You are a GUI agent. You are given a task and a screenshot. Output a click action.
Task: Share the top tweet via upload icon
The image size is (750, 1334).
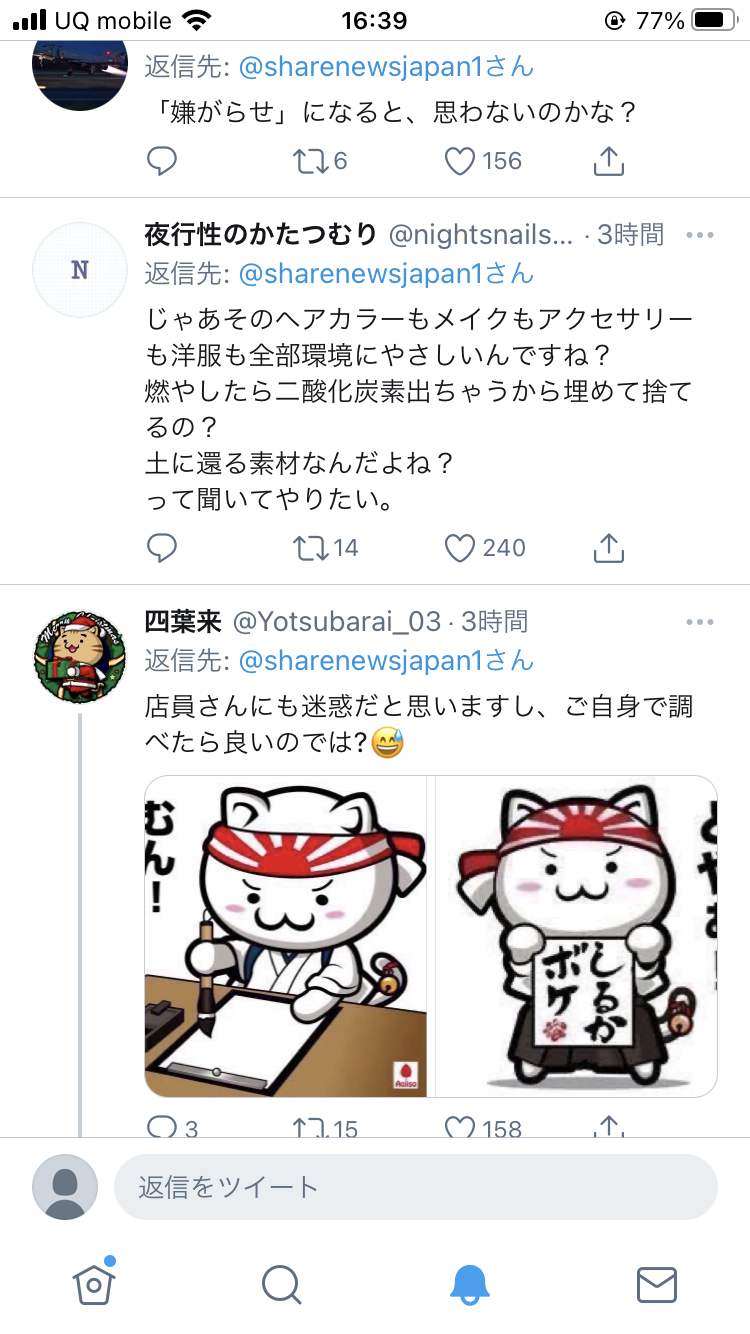pyautogui.click(x=609, y=159)
